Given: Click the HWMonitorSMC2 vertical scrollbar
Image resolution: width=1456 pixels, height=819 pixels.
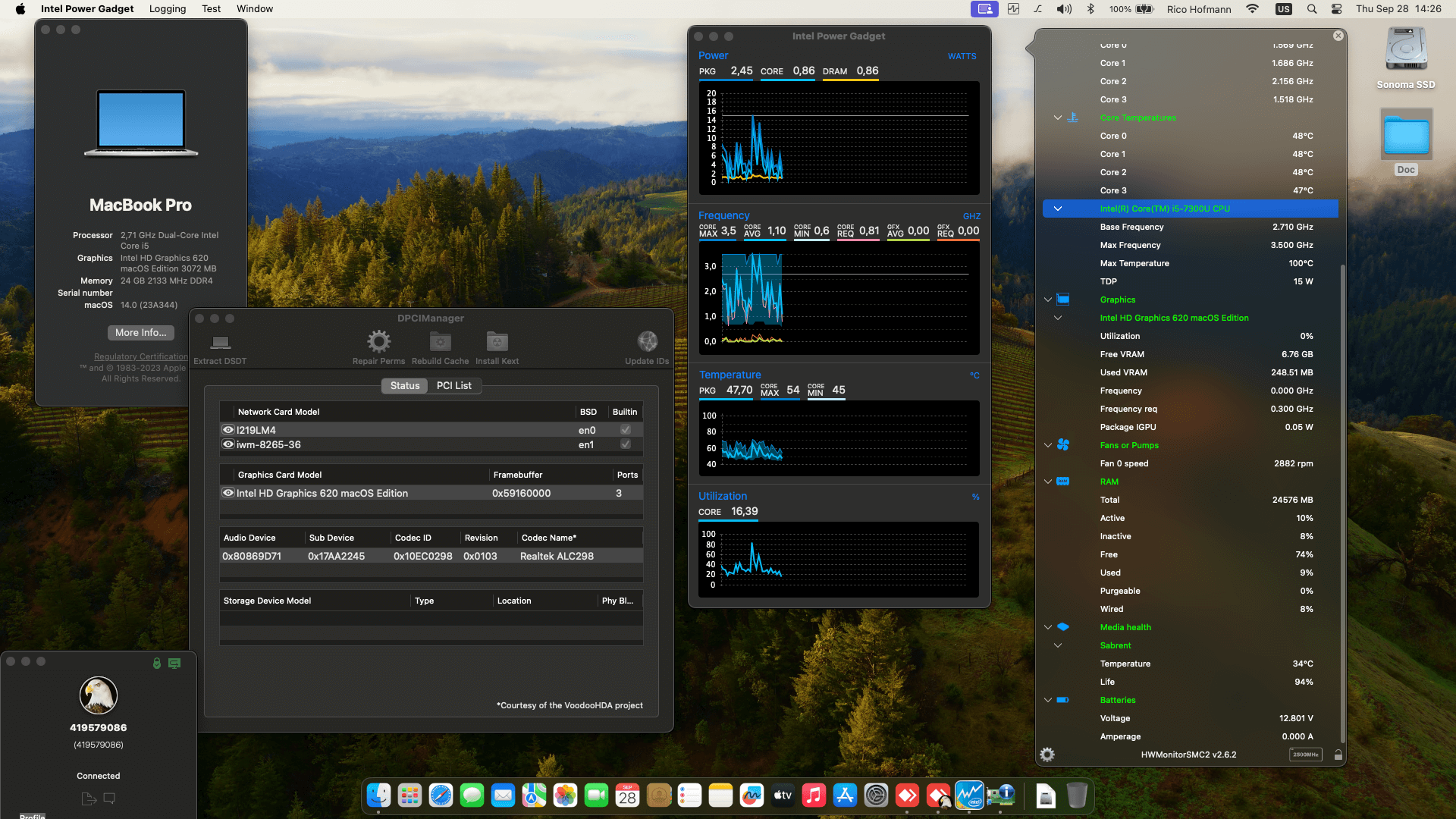Looking at the screenshot, I should pyautogui.click(x=1343, y=504).
